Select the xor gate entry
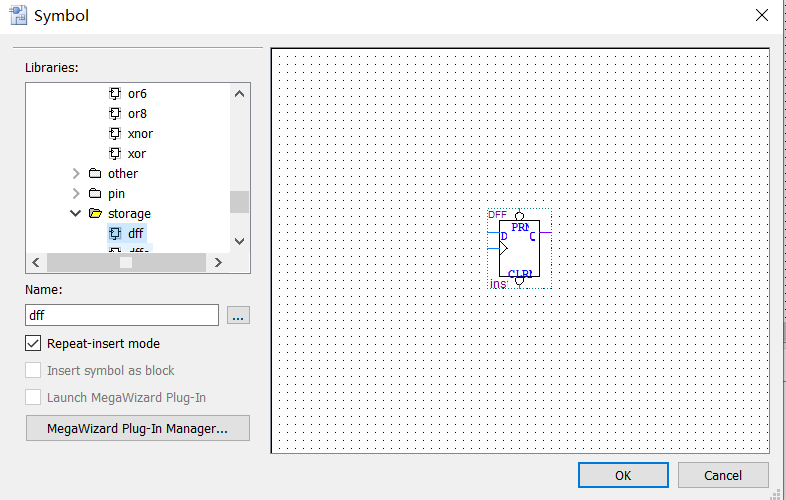This screenshot has width=786, height=500. pyautogui.click(x=137, y=153)
